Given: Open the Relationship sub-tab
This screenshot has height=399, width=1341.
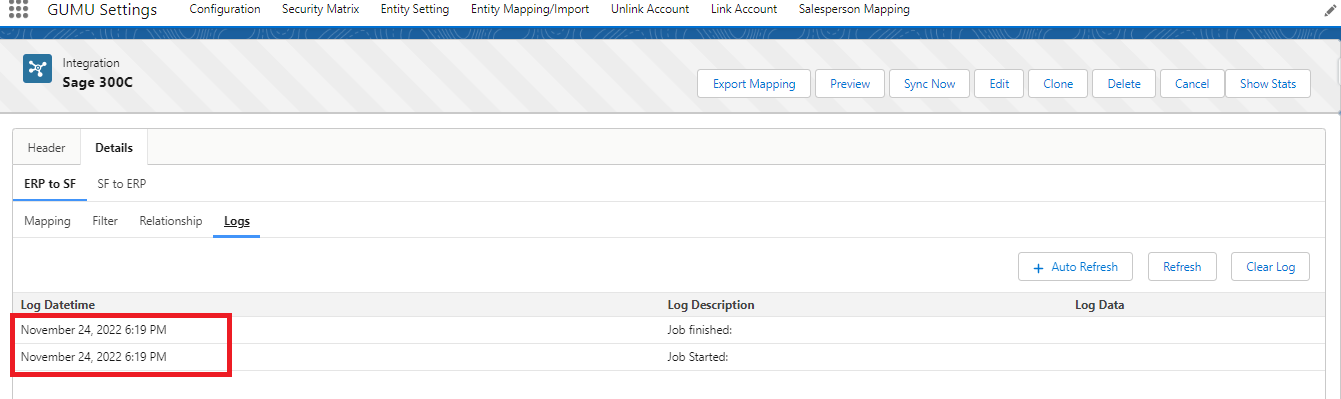Looking at the screenshot, I should (171, 221).
